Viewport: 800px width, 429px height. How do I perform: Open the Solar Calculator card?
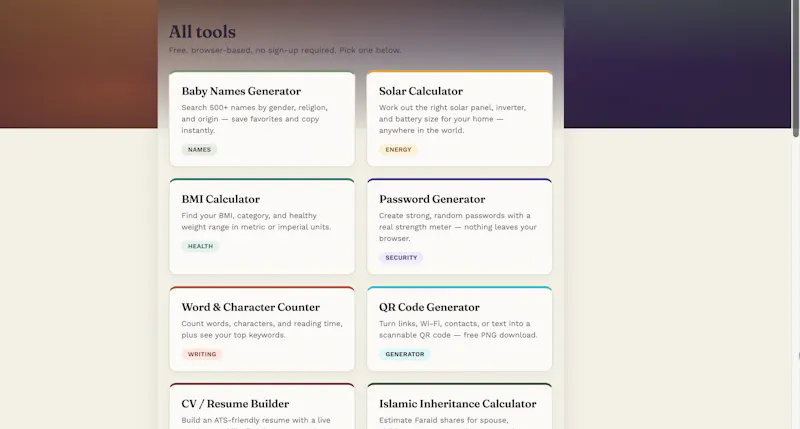point(459,118)
